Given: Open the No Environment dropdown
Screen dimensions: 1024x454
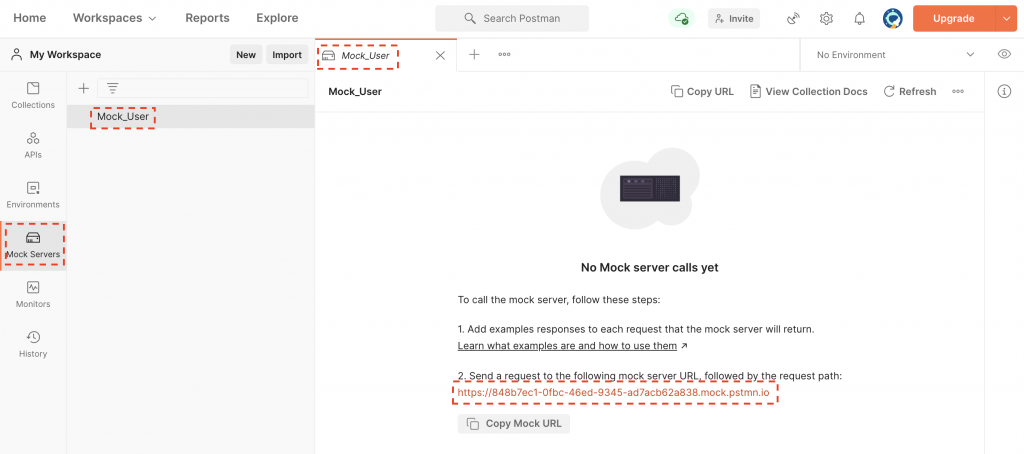Looking at the screenshot, I should coord(895,55).
